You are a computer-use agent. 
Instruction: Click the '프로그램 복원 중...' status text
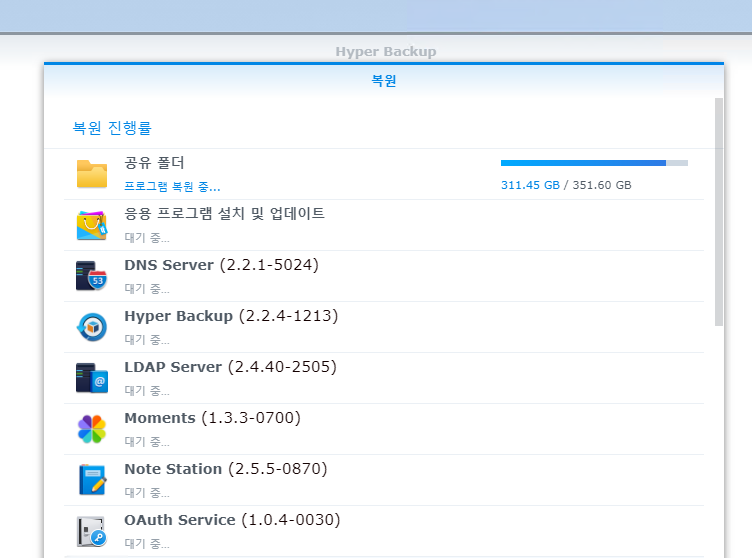172,187
